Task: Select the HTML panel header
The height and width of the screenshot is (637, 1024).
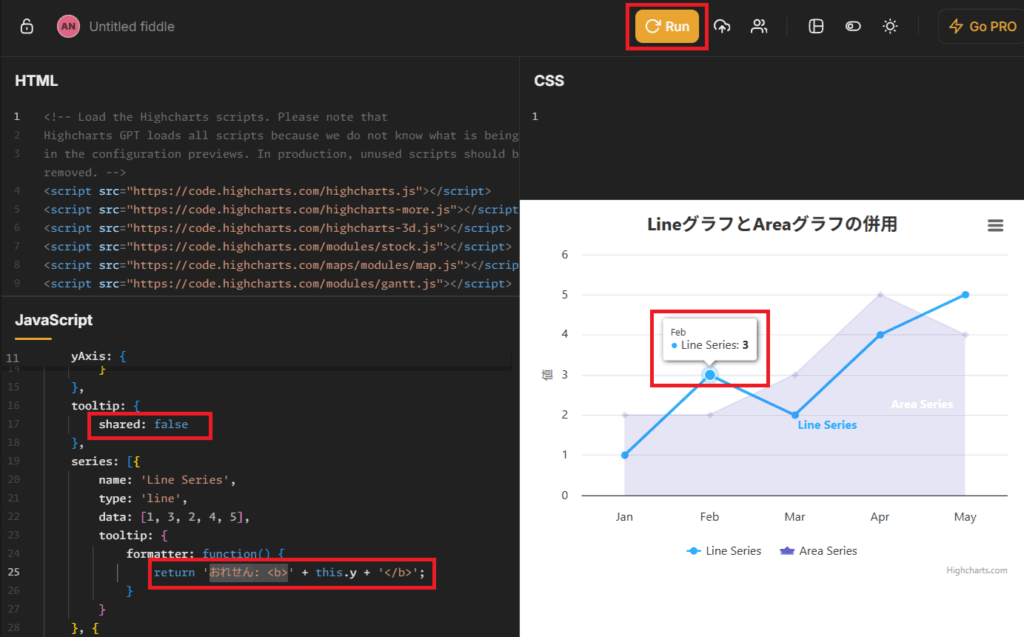Action: 36,80
